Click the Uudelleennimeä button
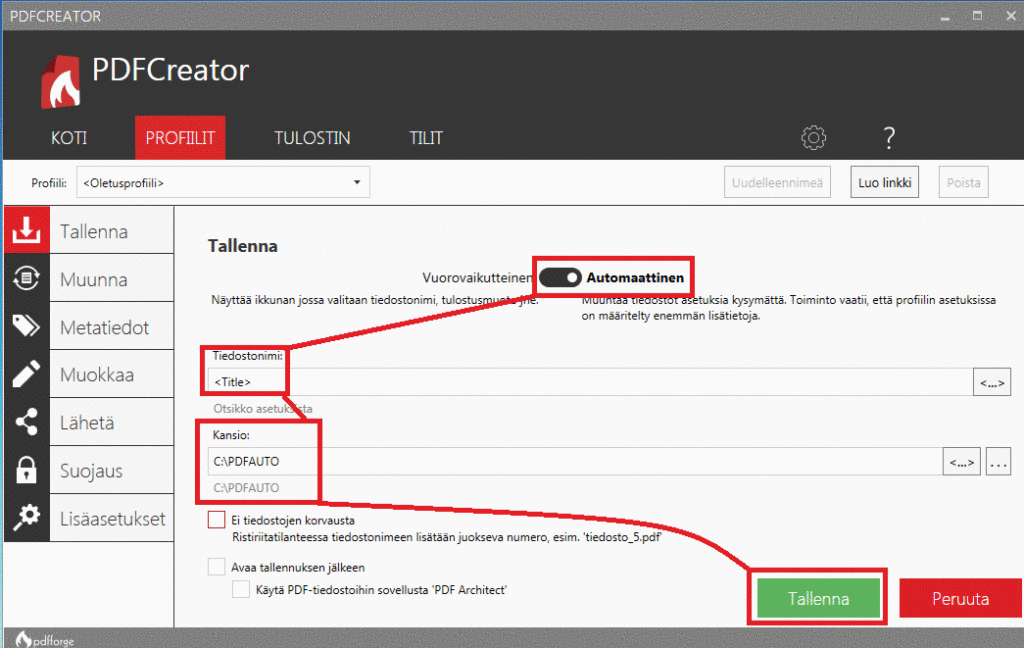Viewport: 1024px width, 648px height. pos(777,182)
